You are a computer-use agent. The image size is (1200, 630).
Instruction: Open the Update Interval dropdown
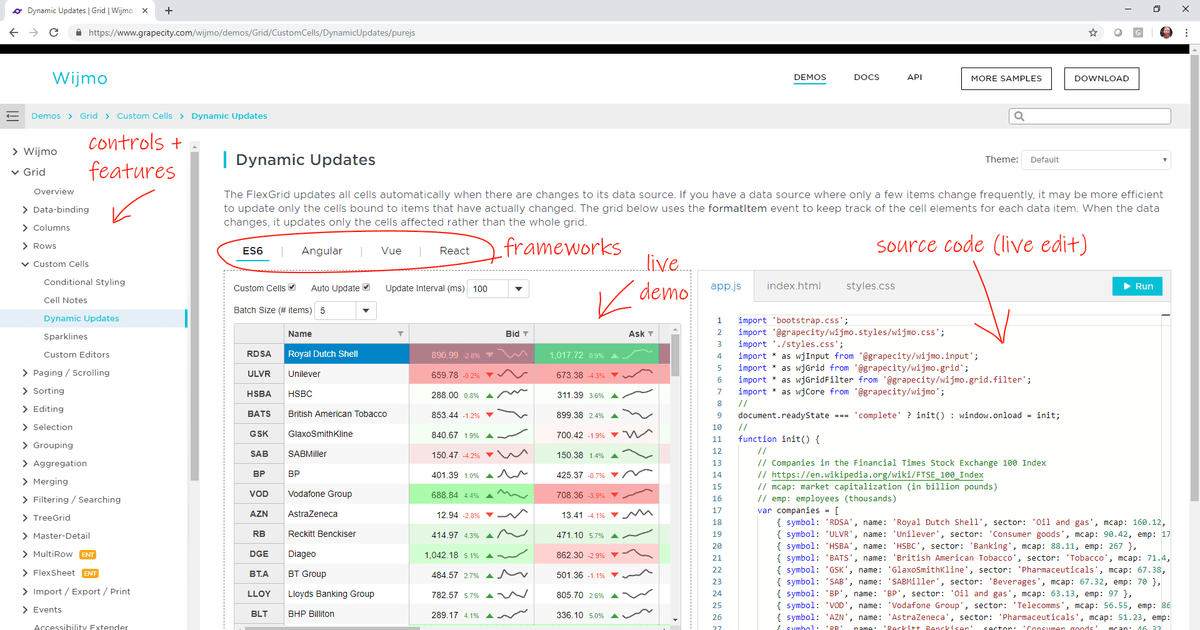(519, 289)
